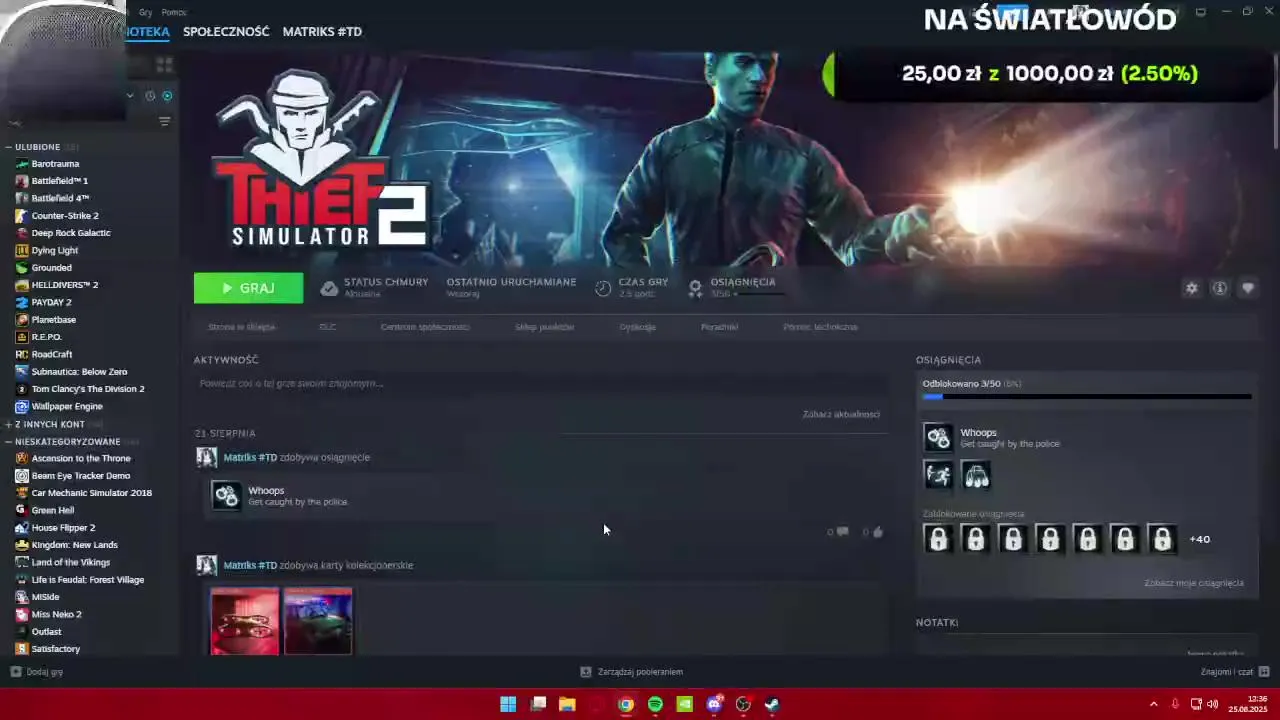Open the game info icon

tap(1219, 288)
